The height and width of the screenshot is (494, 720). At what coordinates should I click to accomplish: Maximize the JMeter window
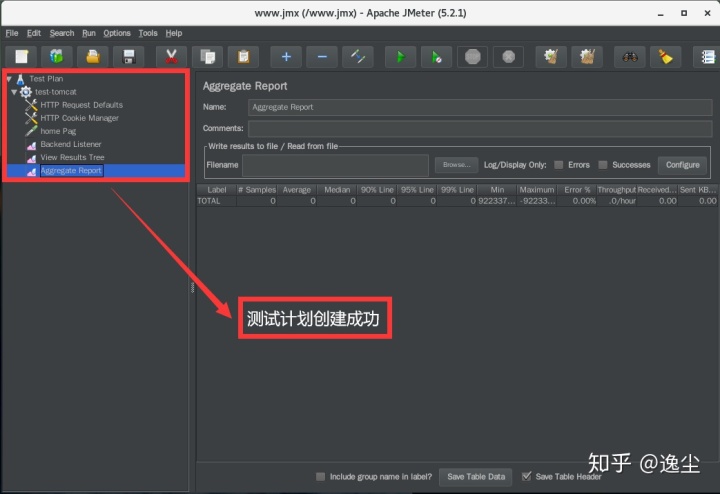(x=684, y=13)
